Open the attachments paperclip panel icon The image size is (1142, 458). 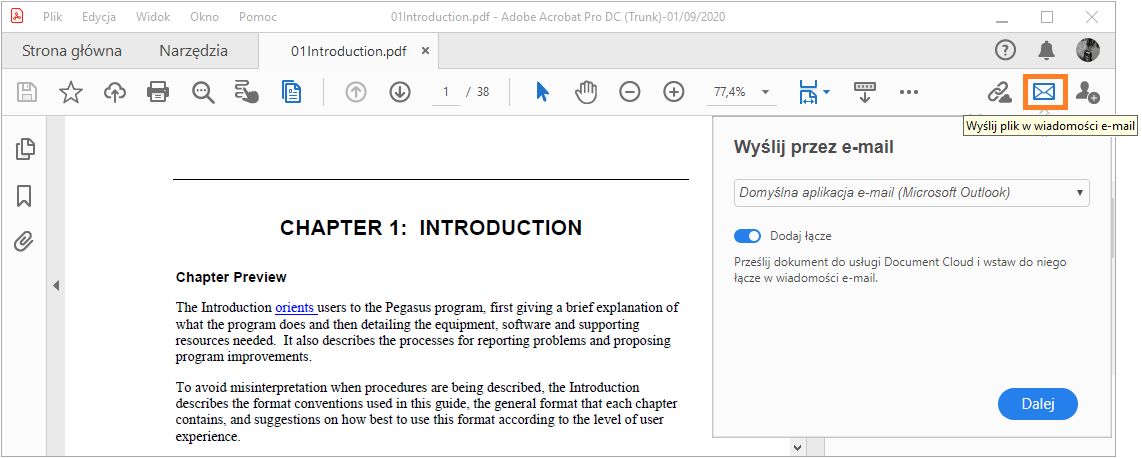click(x=24, y=242)
